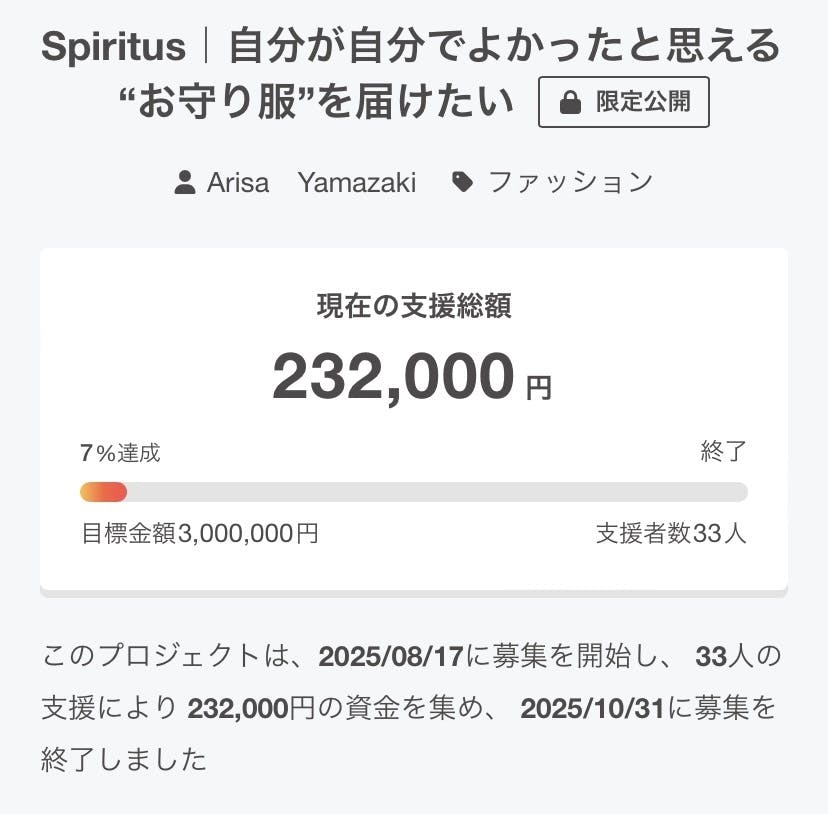
Task: Click the person icon beside Arisa Yamazaki
Action: click(185, 182)
